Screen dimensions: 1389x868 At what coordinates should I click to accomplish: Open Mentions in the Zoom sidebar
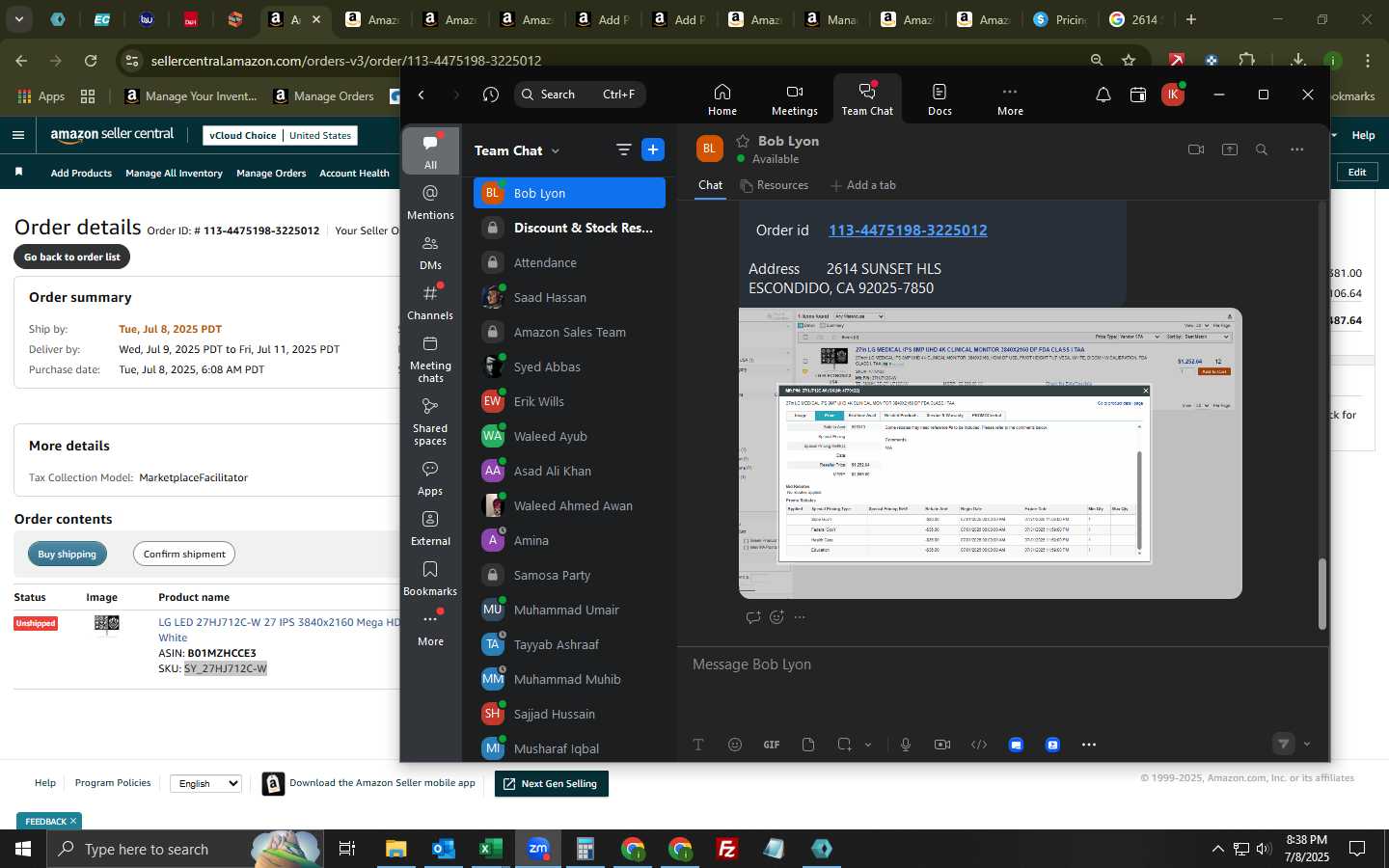[430, 203]
